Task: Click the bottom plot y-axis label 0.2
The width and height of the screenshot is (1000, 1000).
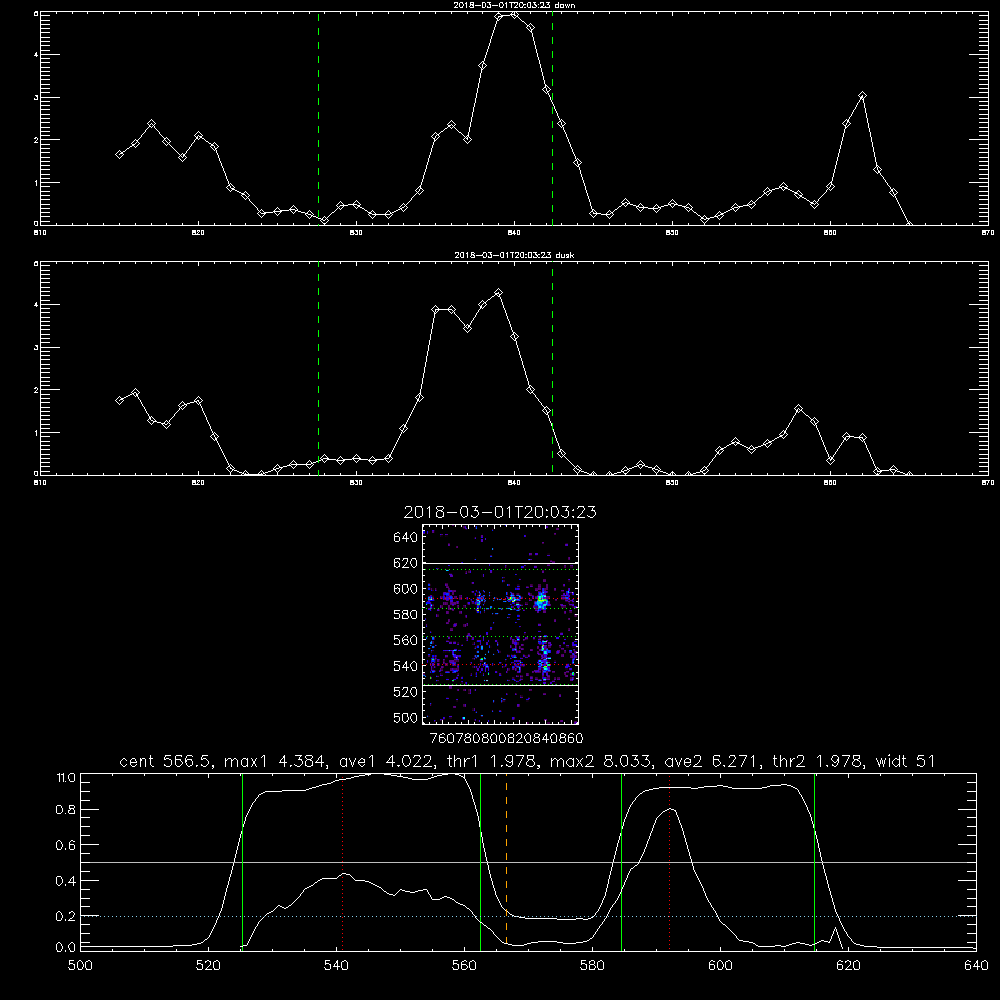Action: [x=66, y=916]
